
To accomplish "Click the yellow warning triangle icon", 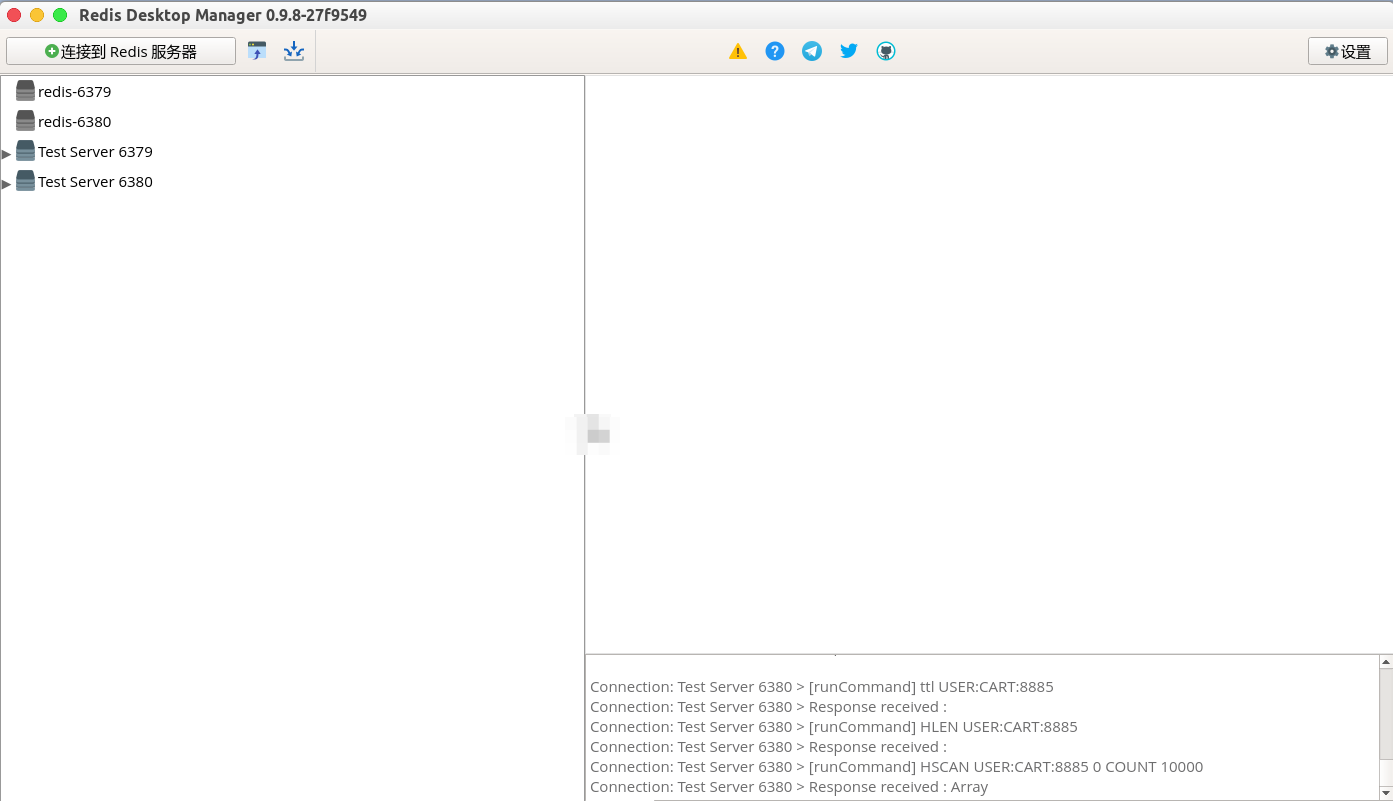I will 738,51.
